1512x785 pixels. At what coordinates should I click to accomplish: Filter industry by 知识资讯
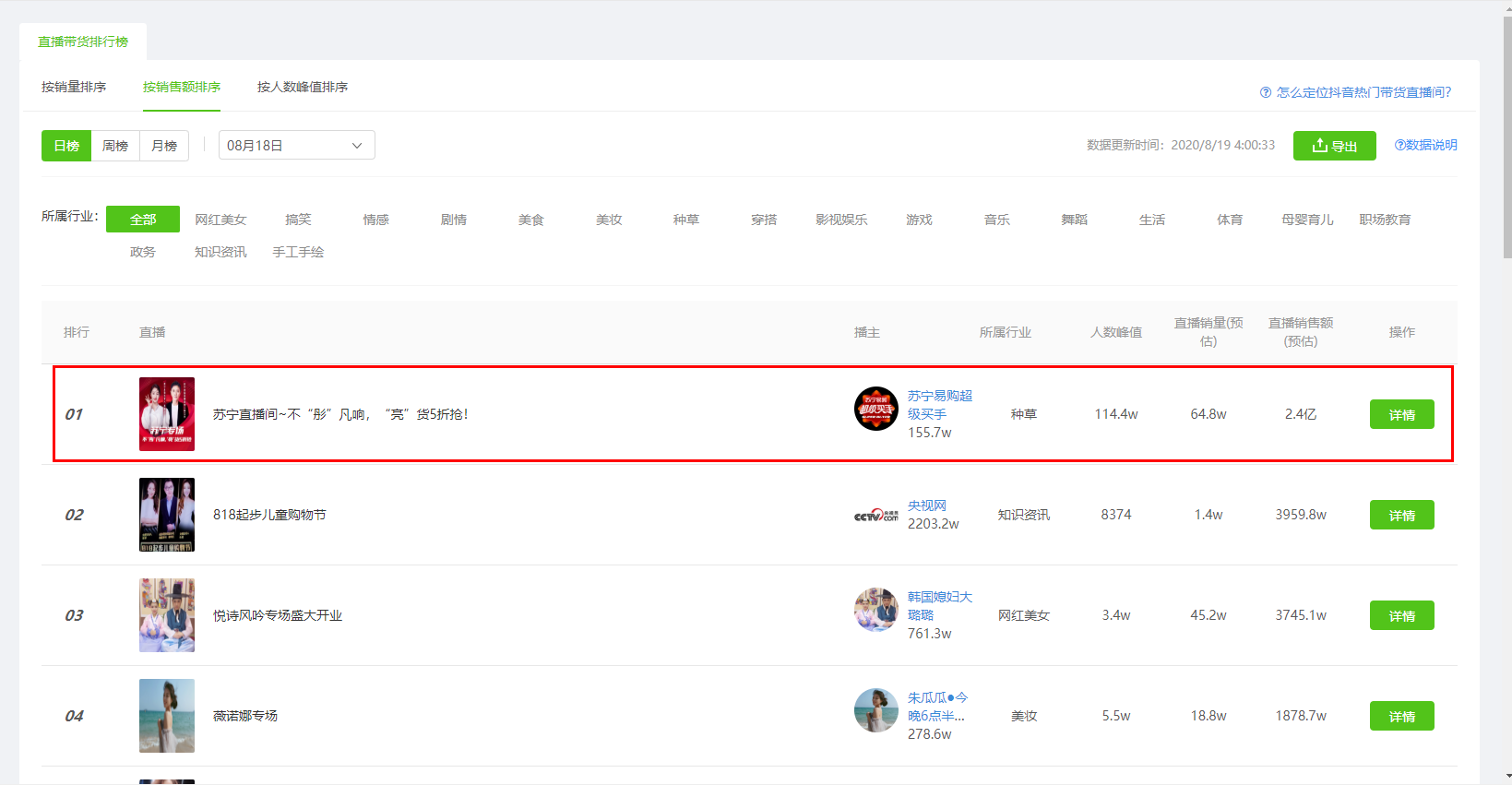(x=220, y=252)
